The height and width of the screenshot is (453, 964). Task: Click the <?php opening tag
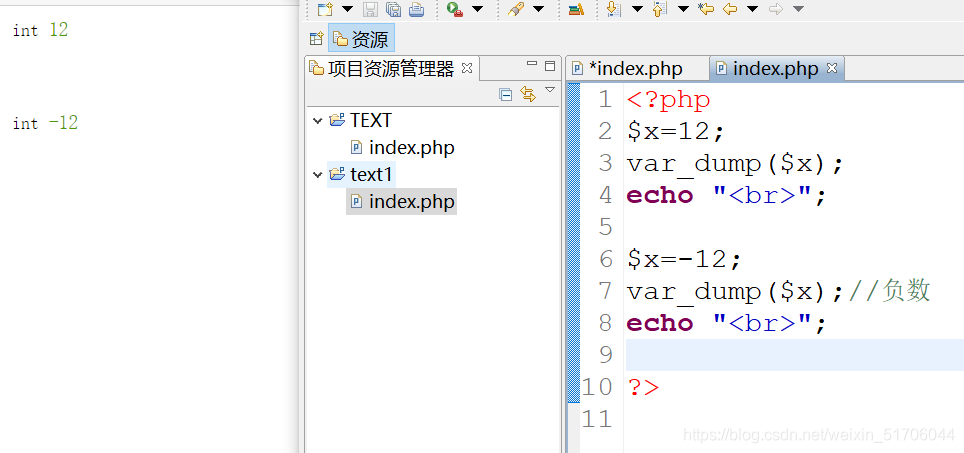click(x=668, y=100)
